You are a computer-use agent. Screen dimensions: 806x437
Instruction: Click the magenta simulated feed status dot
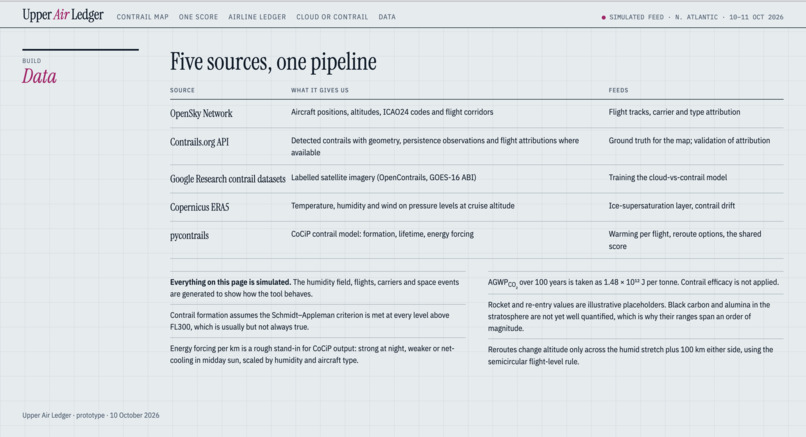[603, 17]
